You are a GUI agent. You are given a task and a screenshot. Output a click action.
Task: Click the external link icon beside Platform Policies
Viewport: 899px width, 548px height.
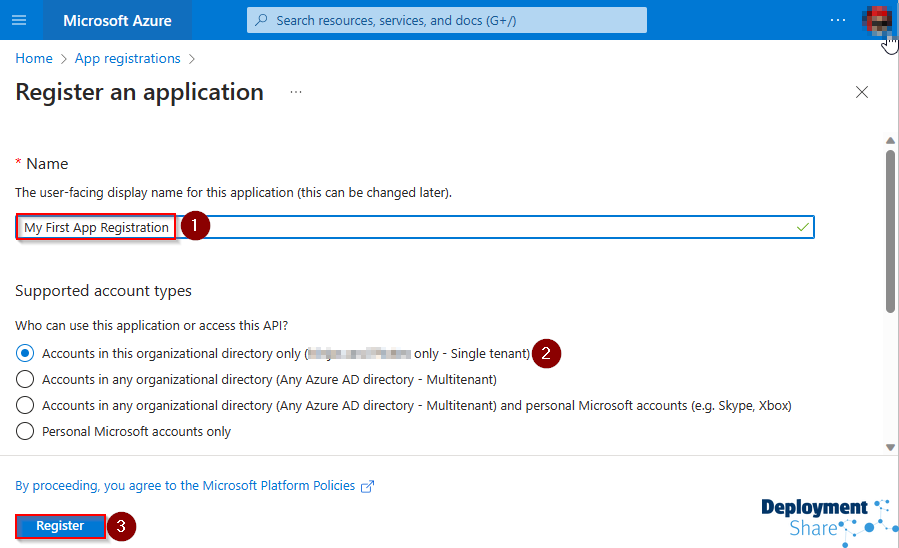tap(367, 486)
